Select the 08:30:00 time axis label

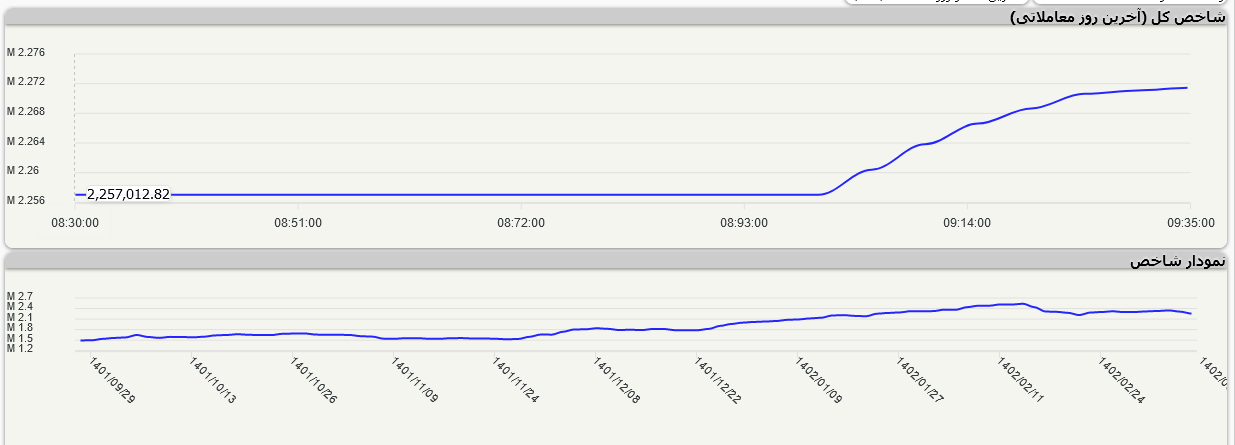click(75, 223)
